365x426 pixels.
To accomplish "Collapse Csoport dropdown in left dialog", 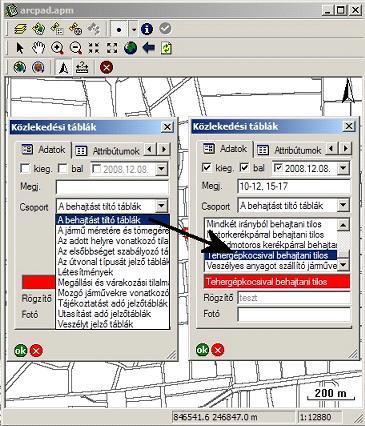I will [x=161, y=206].
